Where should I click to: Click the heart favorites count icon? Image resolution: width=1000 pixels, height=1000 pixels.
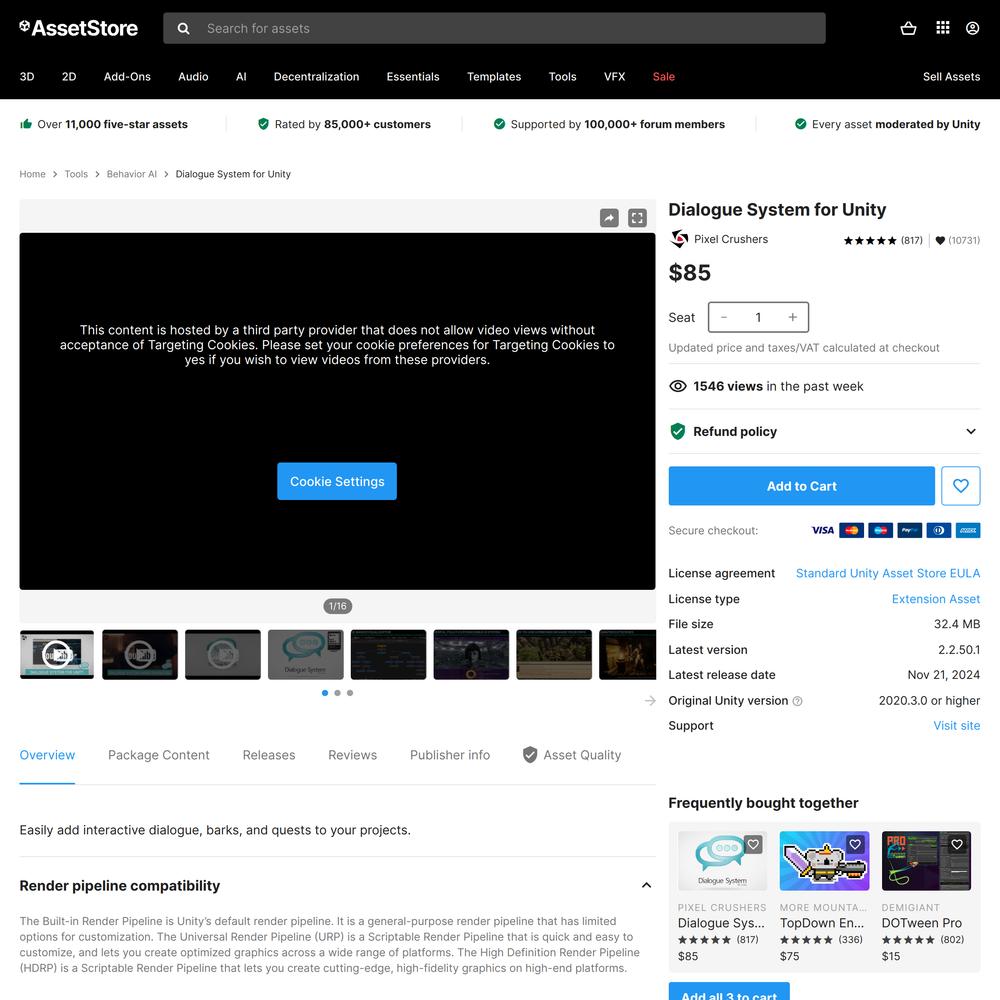[940, 240]
